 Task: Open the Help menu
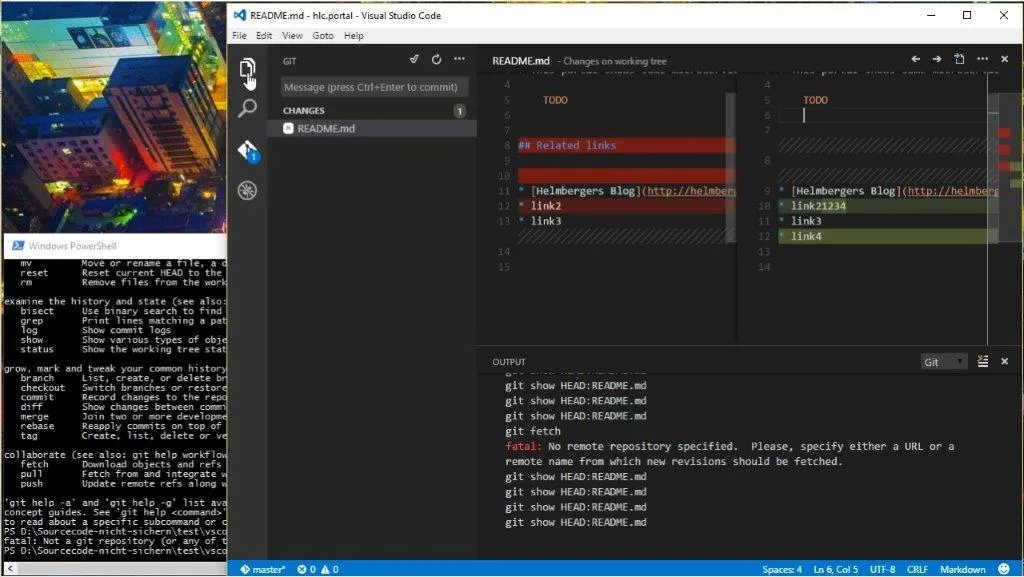pyautogui.click(x=353, y=35)
